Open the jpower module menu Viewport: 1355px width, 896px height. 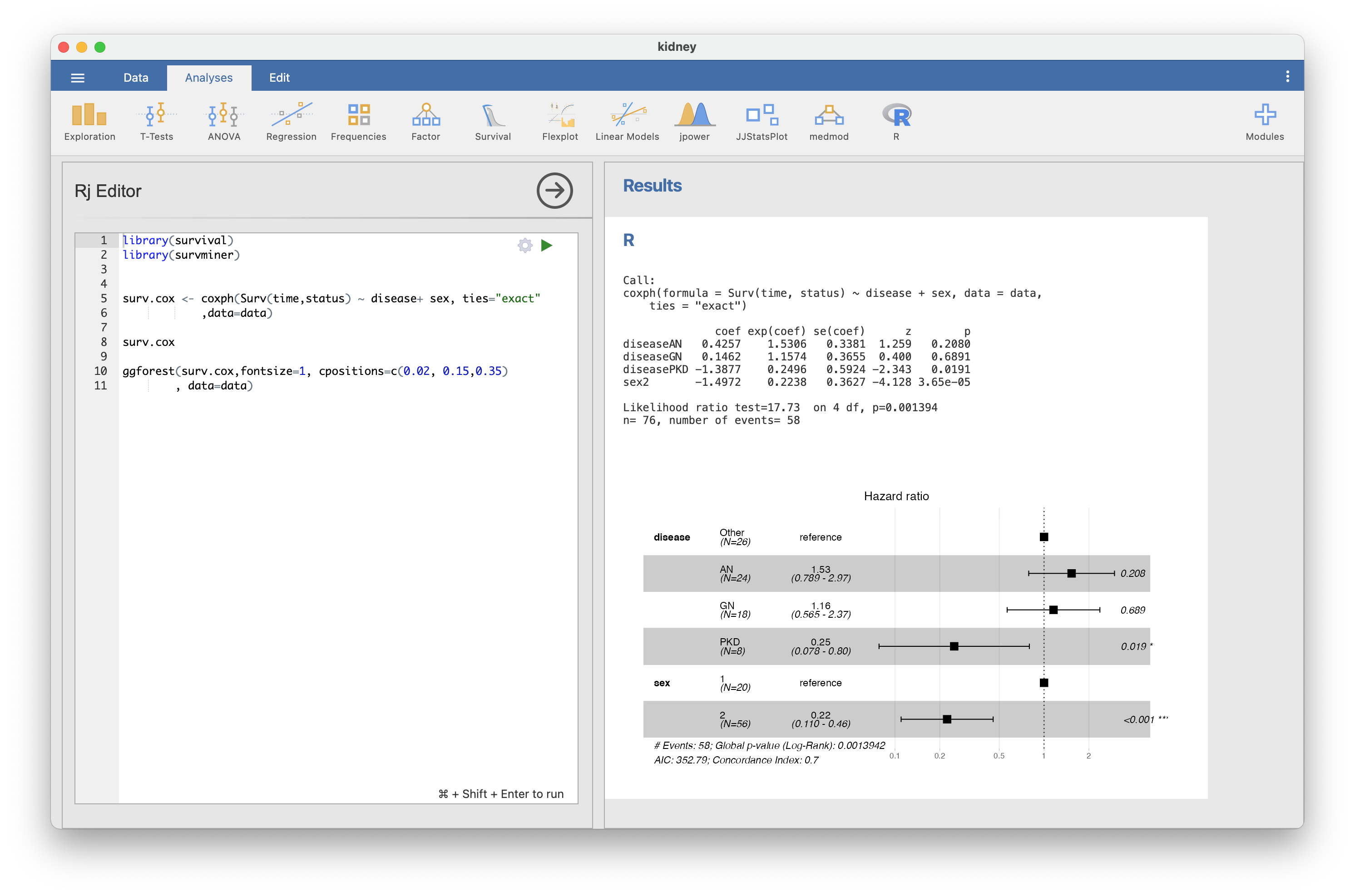(x=694, y=122)
